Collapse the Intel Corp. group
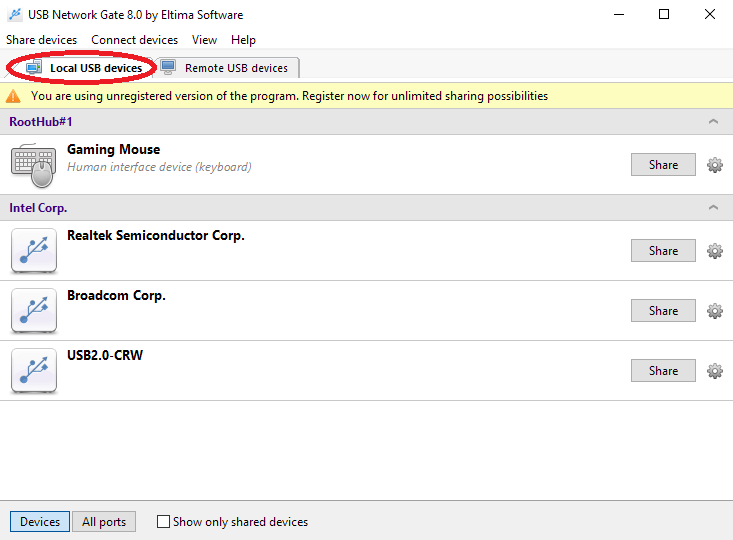This screenshot has width=733, height=540. pyautogui.click(x=713, y=208)
